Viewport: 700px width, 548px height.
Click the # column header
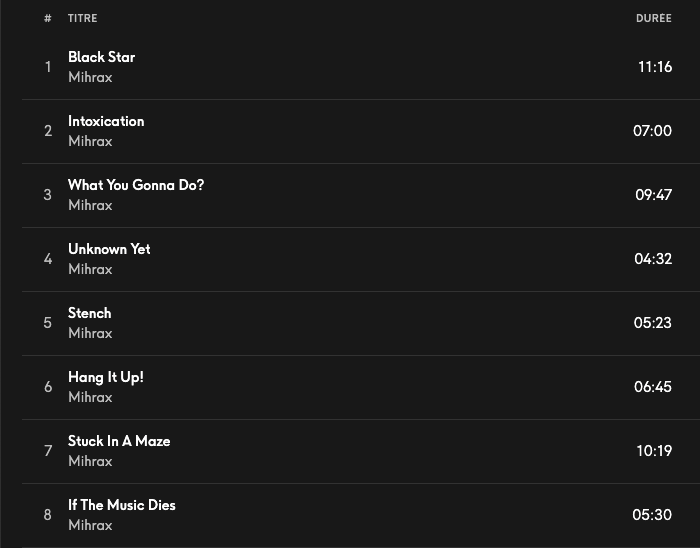pos(48,18)
